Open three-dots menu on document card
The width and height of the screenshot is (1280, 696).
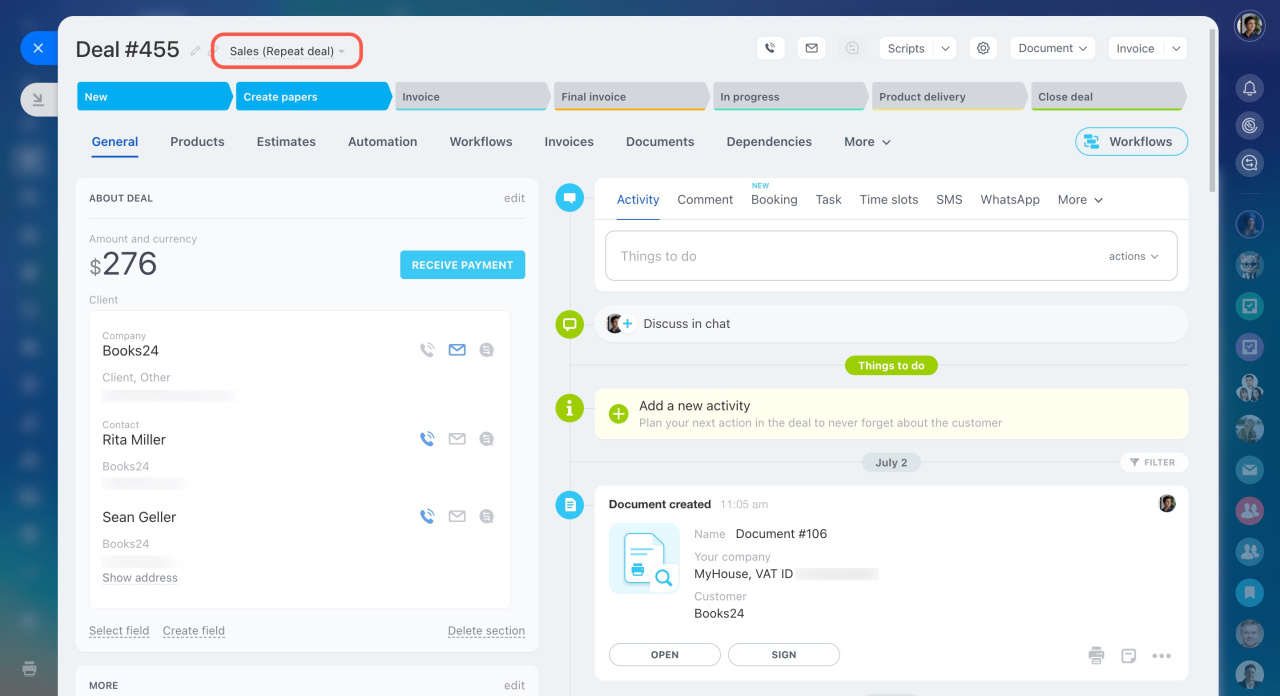[1161, 656]
